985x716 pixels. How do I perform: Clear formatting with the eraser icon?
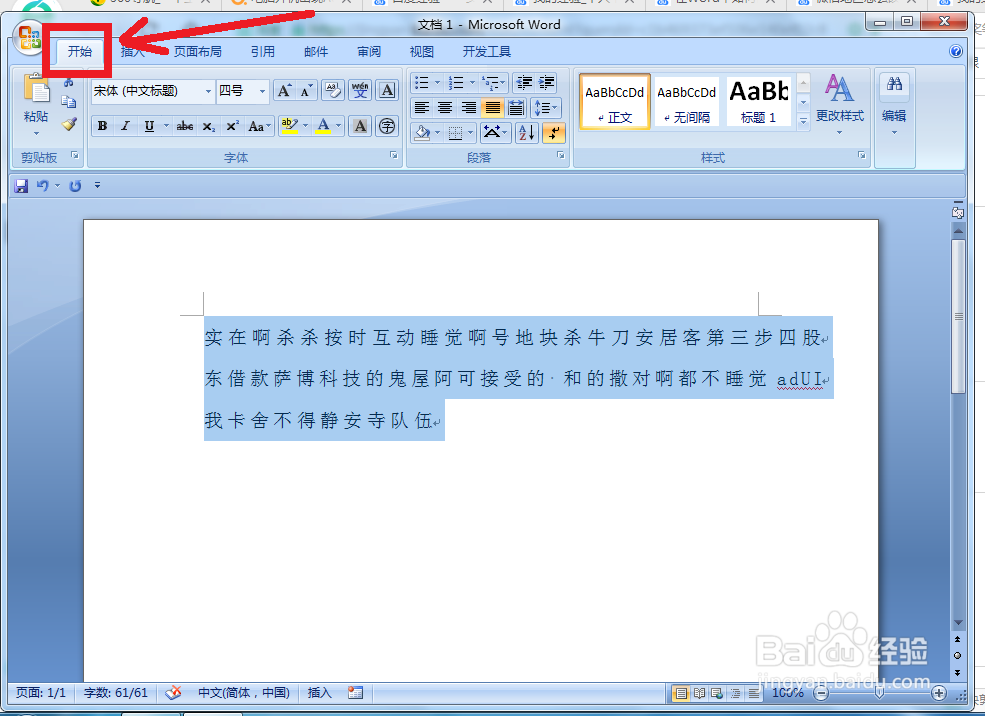[x=332, y=91]
